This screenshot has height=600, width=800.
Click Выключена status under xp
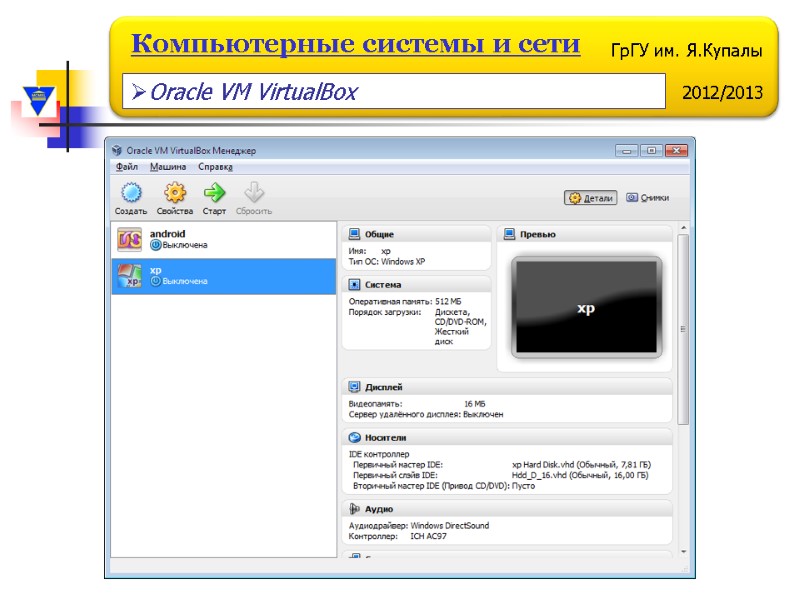tap(185, 281)
